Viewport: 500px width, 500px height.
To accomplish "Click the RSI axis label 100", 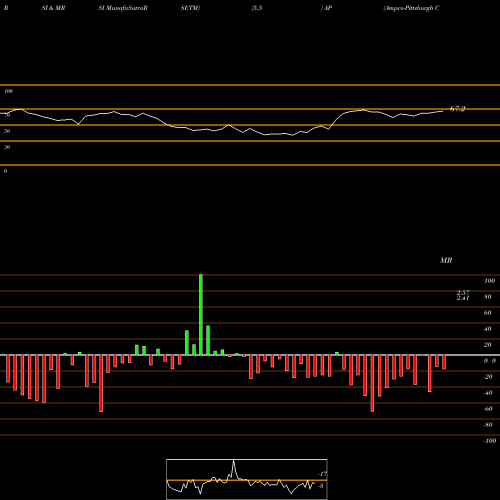I will (8, 91).
